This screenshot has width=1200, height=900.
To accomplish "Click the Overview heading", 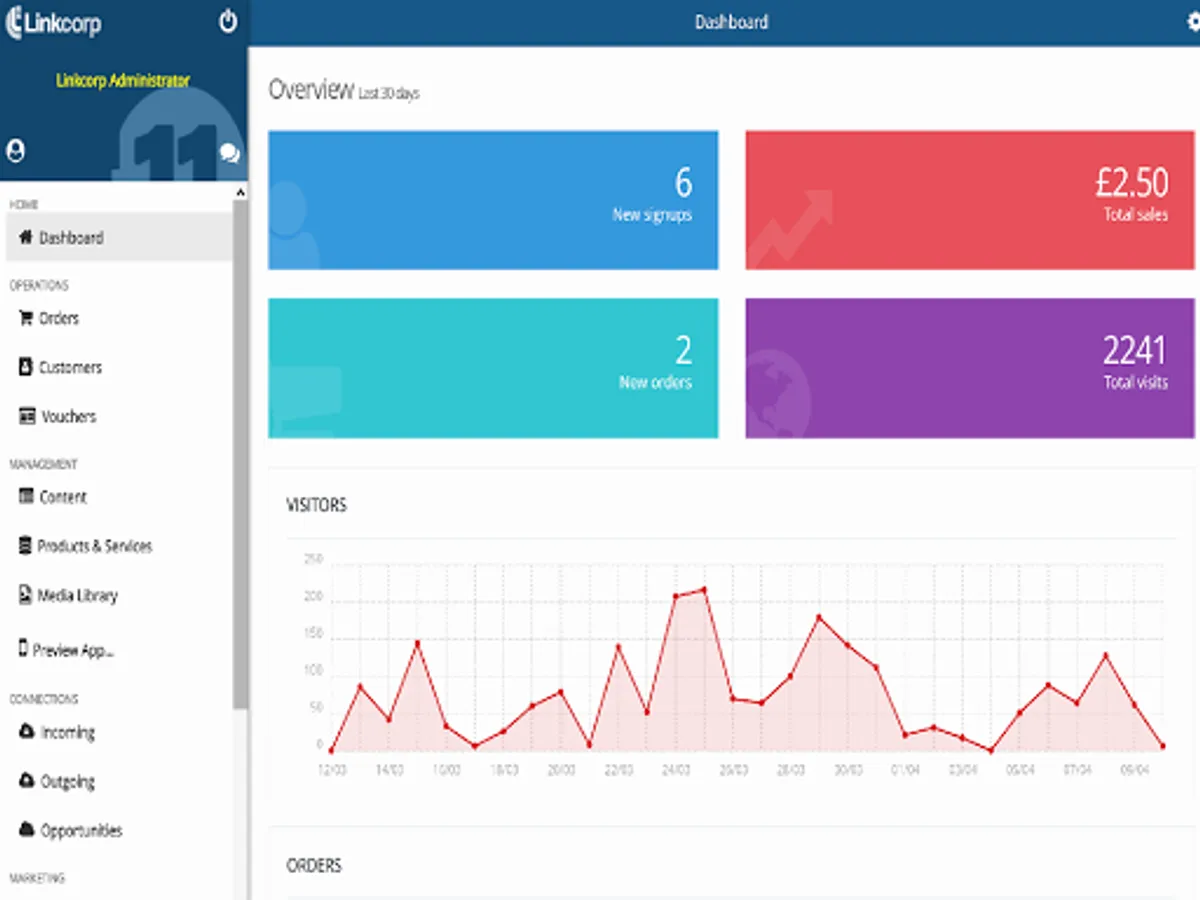I will click(311, 89).
